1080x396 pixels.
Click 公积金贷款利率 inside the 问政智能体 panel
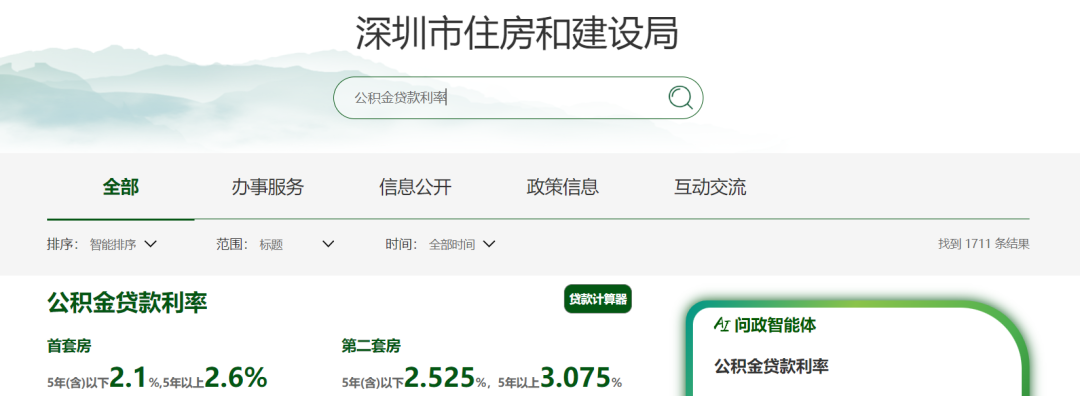coord(771,366)
